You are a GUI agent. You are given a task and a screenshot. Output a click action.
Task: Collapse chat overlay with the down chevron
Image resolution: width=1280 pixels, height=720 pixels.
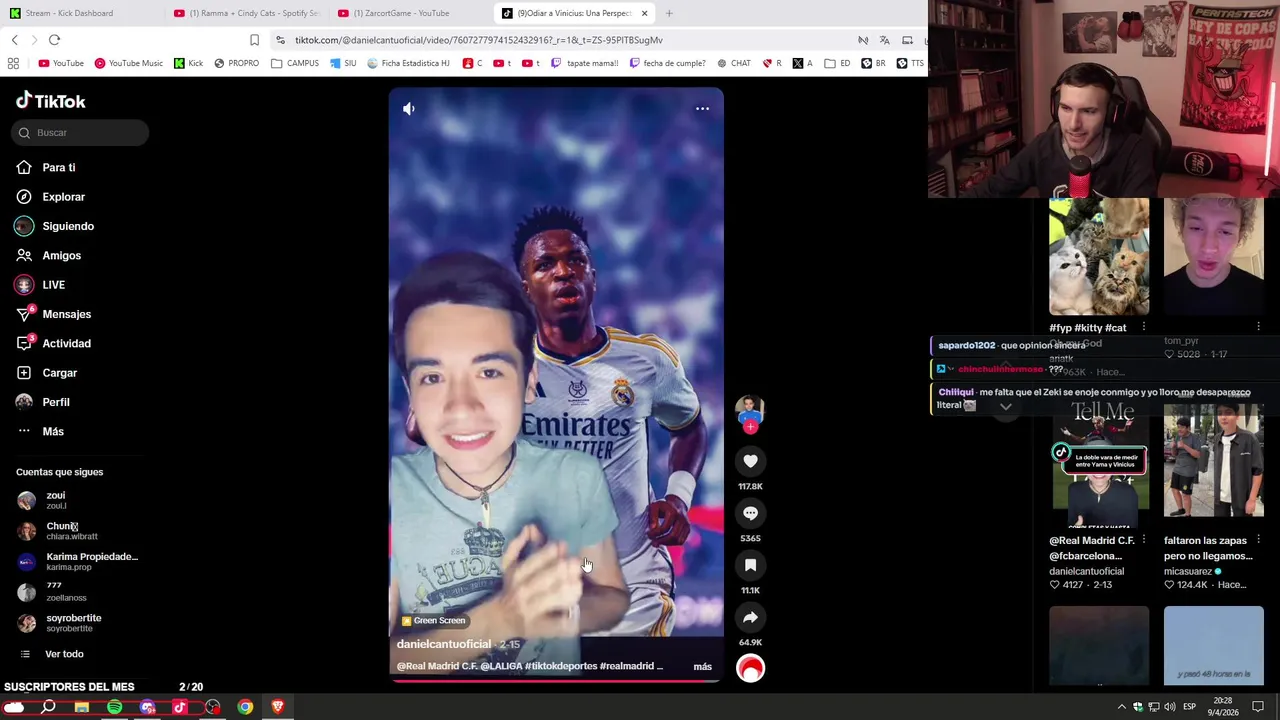pyautogui.click(x=1006, y=406)
